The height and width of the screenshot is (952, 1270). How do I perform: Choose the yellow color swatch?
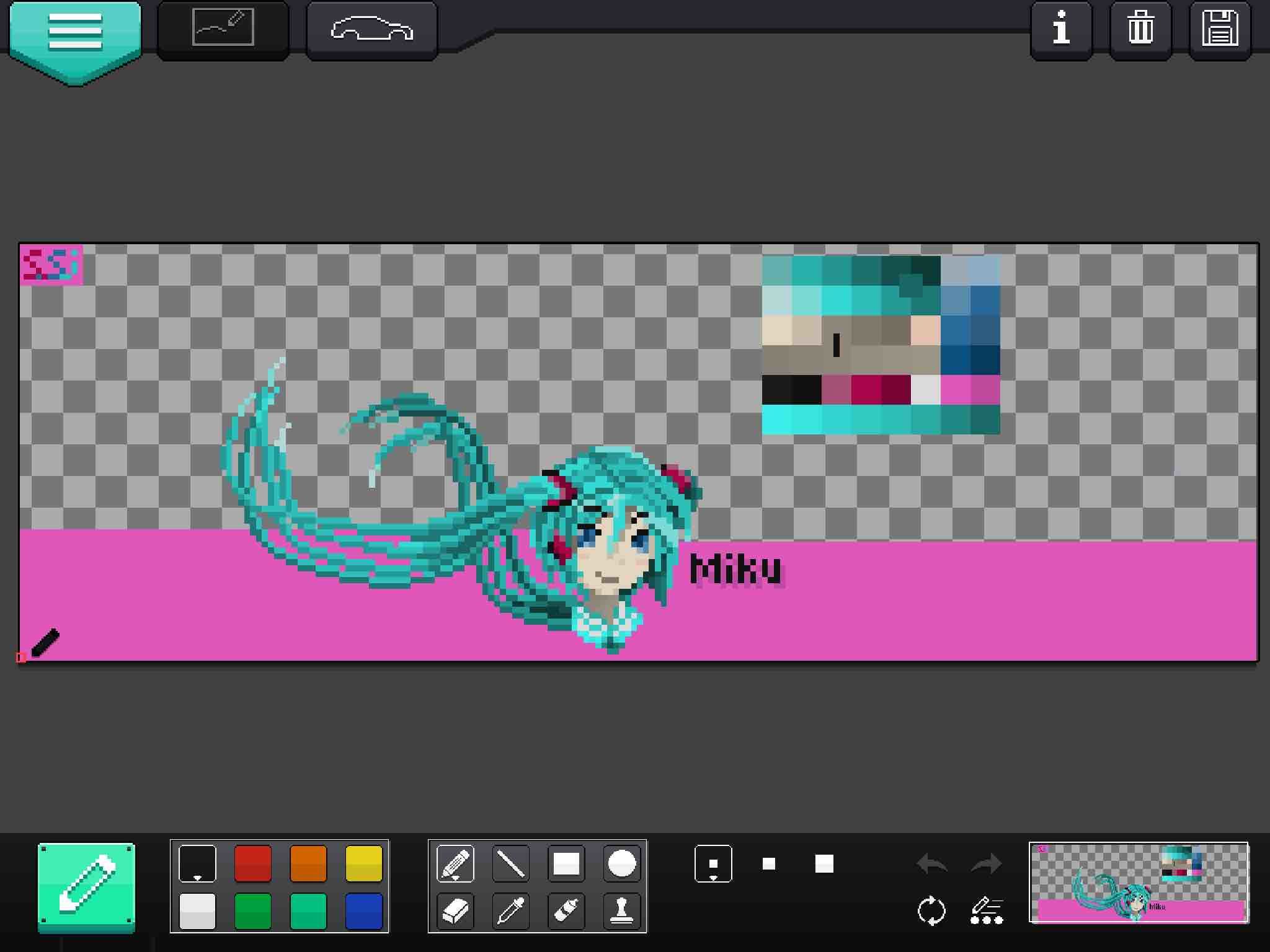364,863
